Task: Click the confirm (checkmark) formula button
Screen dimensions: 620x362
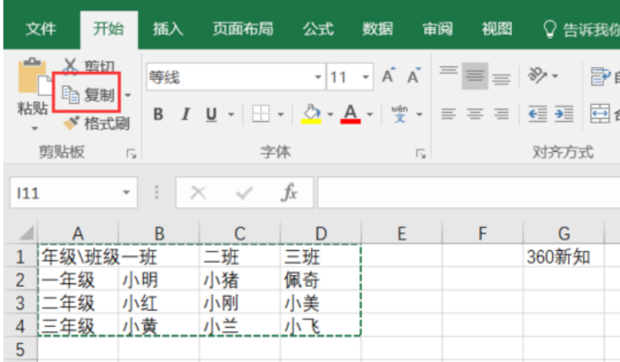Action: tap(244, 193)
